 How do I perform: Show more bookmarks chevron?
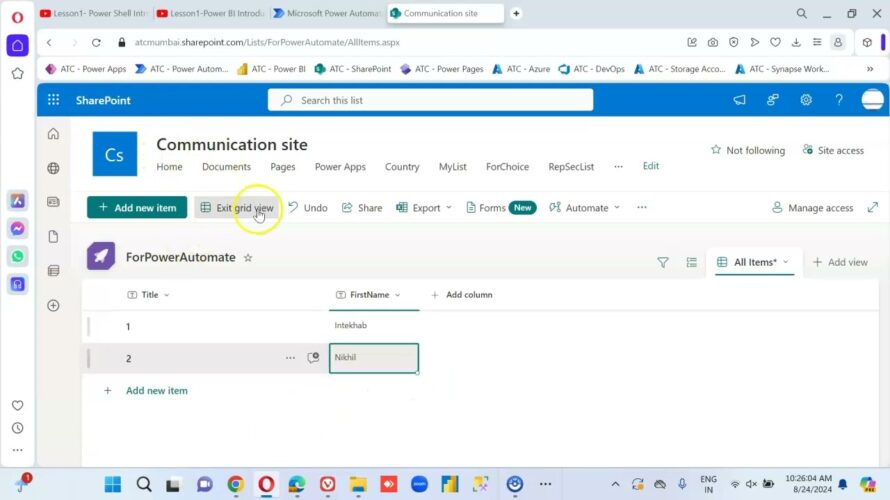tap(870, 69)
